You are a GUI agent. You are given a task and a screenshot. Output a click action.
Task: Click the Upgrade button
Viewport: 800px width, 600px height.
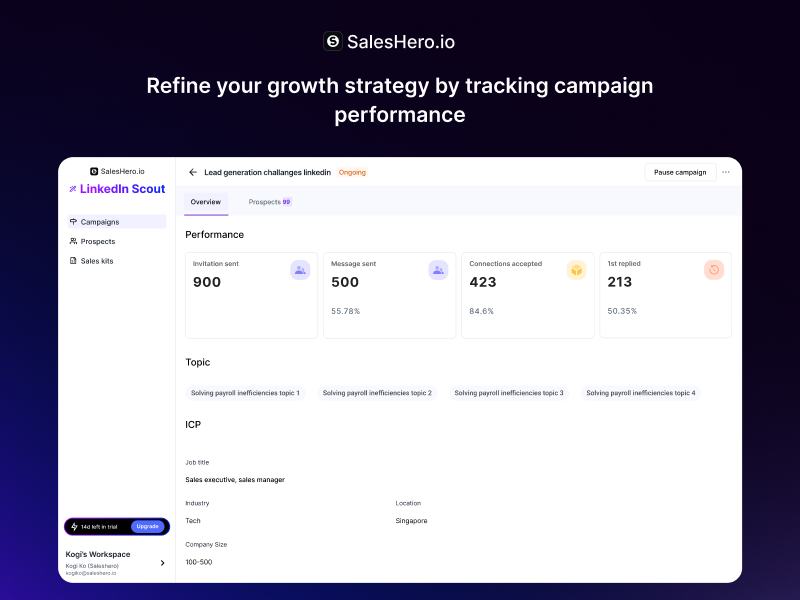(x=148, y=526)
